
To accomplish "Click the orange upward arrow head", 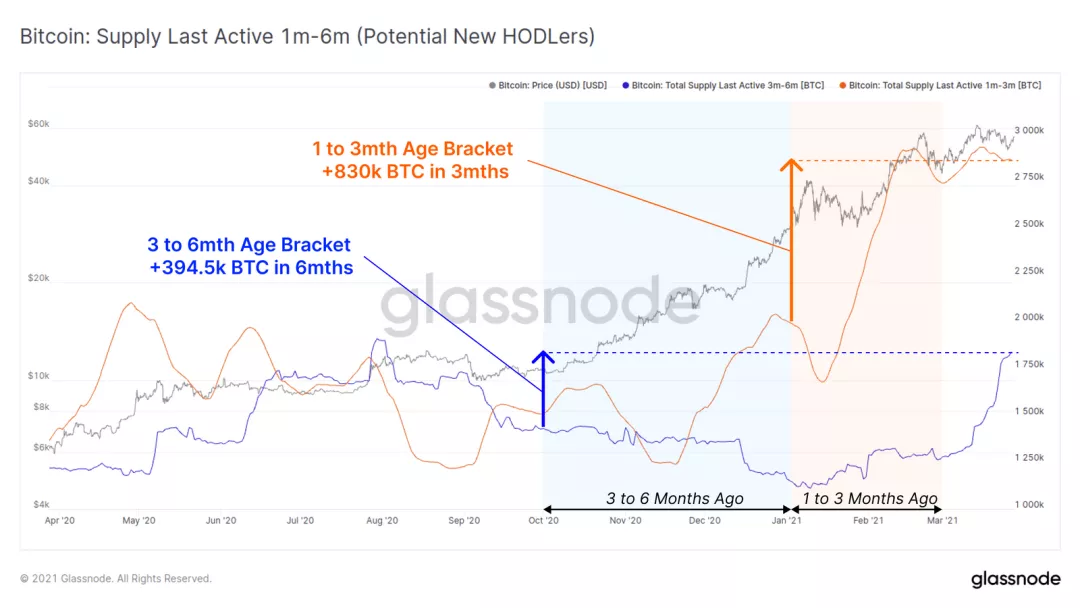I will [x=791, y=165].
